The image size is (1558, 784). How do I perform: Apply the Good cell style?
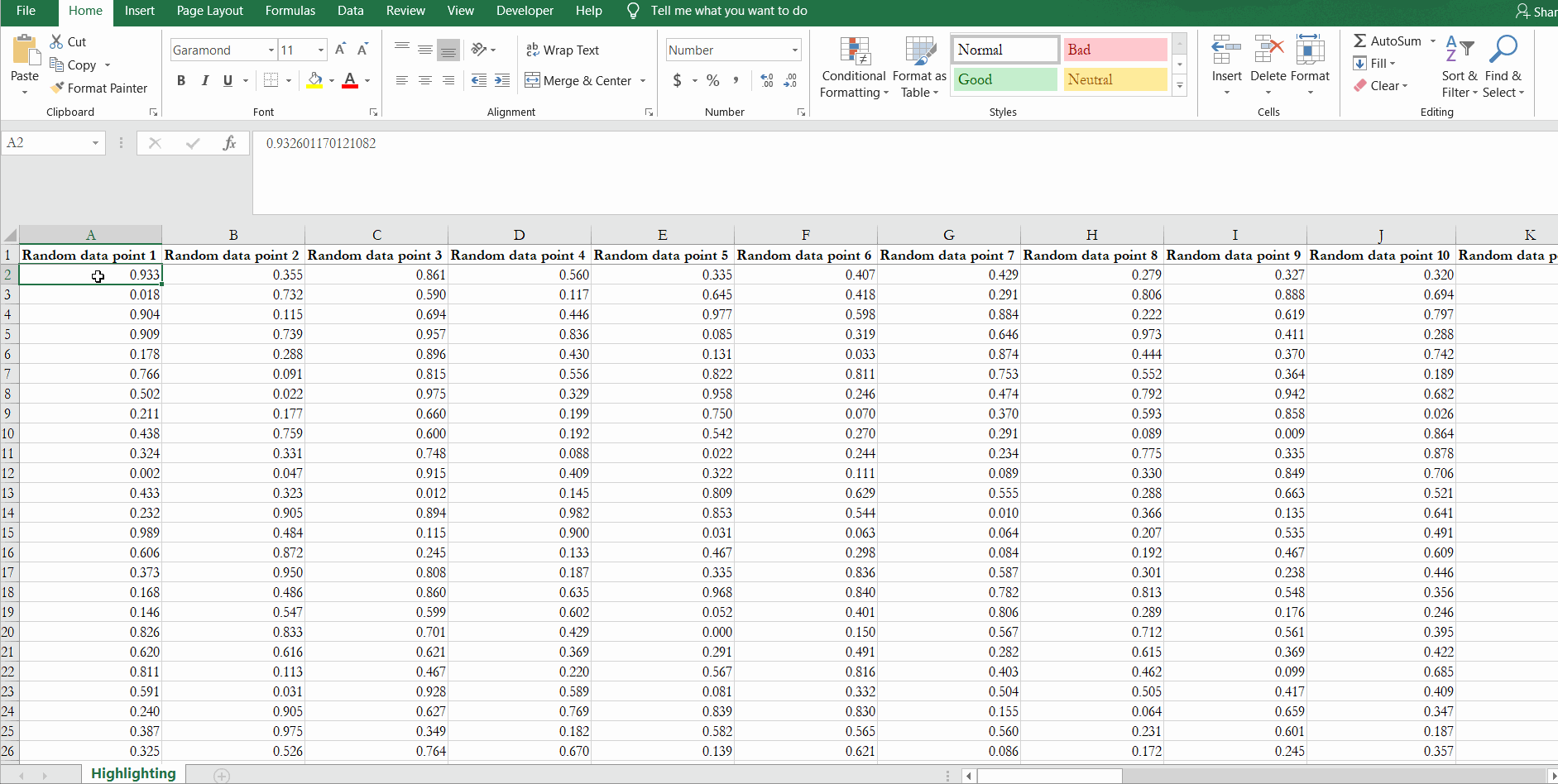(1004, 79)
